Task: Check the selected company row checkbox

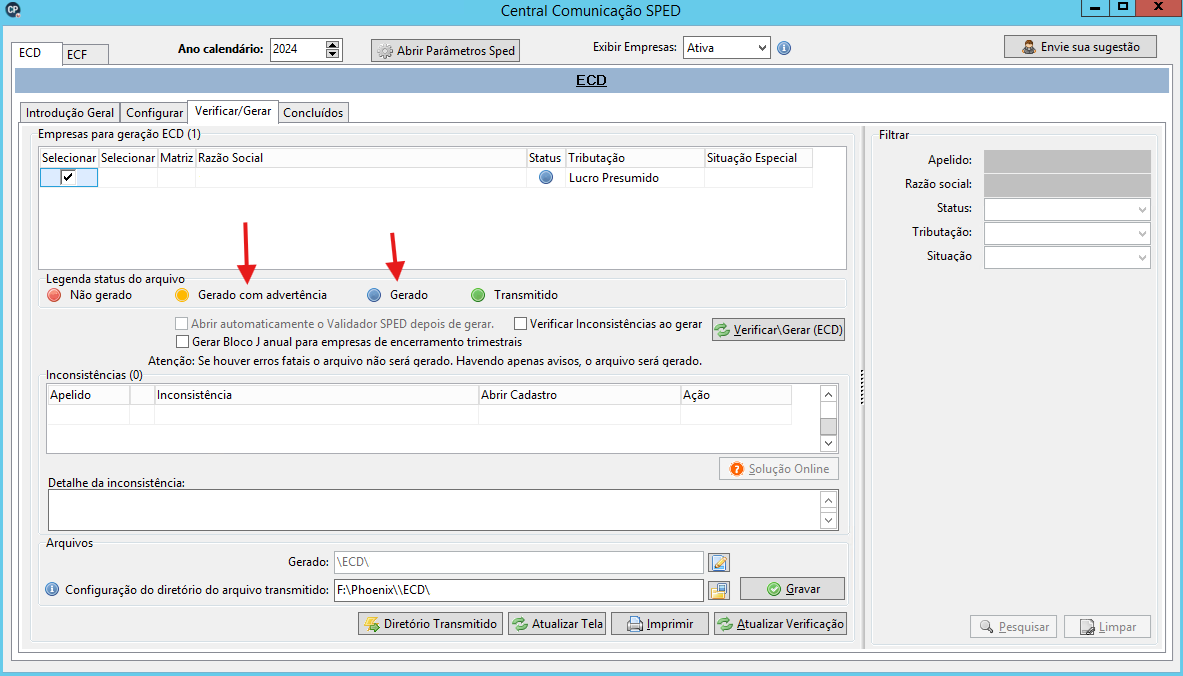Action: tap(68, 177)
